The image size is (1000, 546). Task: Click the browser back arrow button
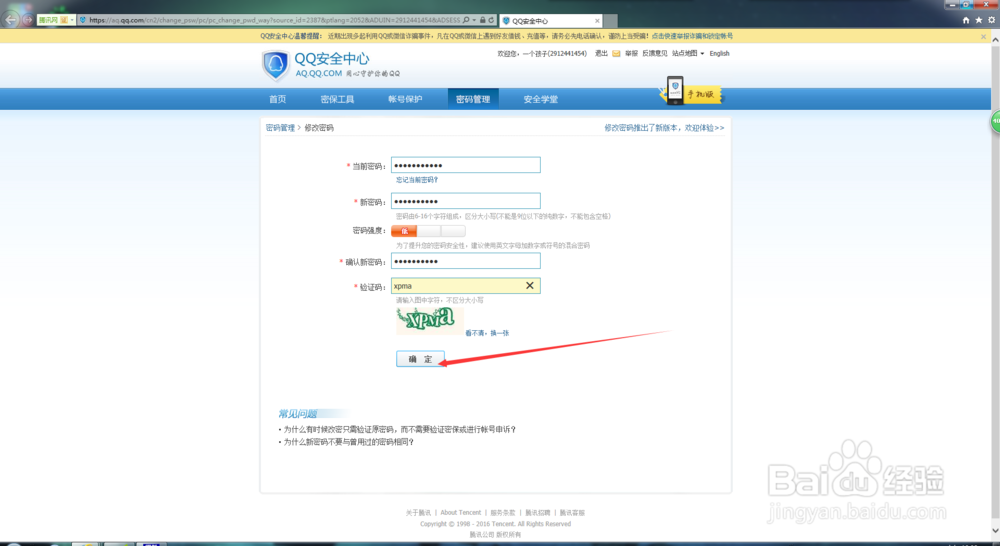(10, 20)
